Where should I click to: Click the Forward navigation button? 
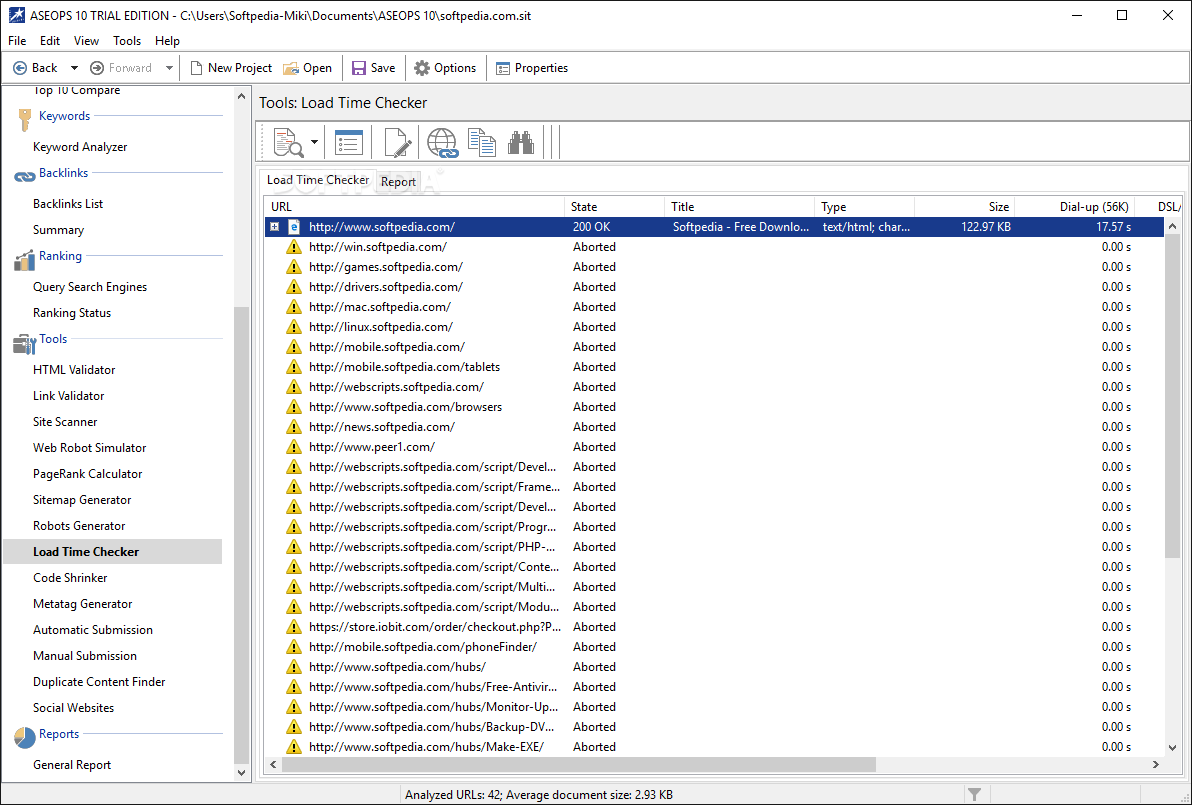point(121,68)
